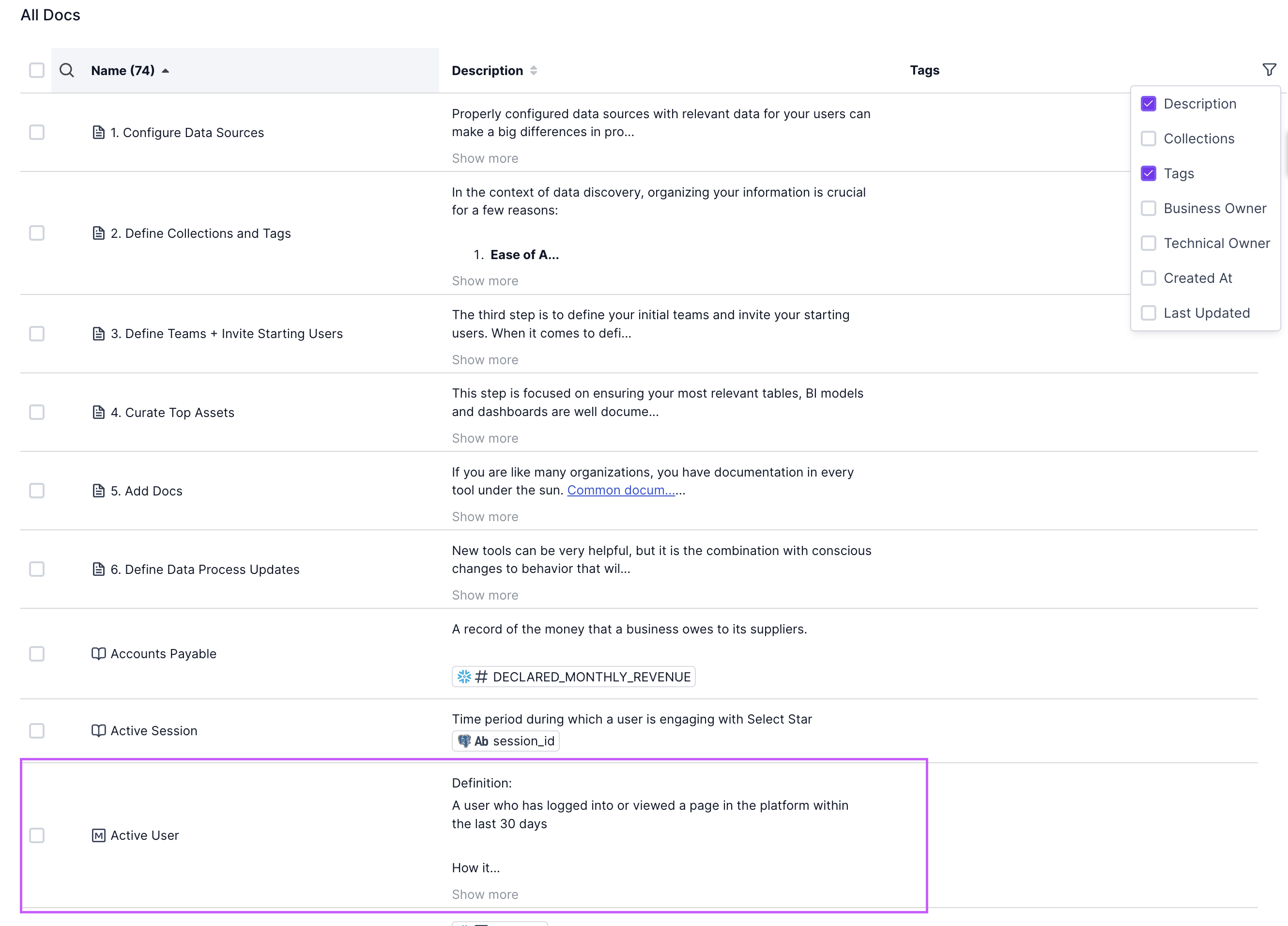Screen dimensions: 1288x926
Task: Open the 6. Define Data Process Updates doc
Action: tap(204, 569)
